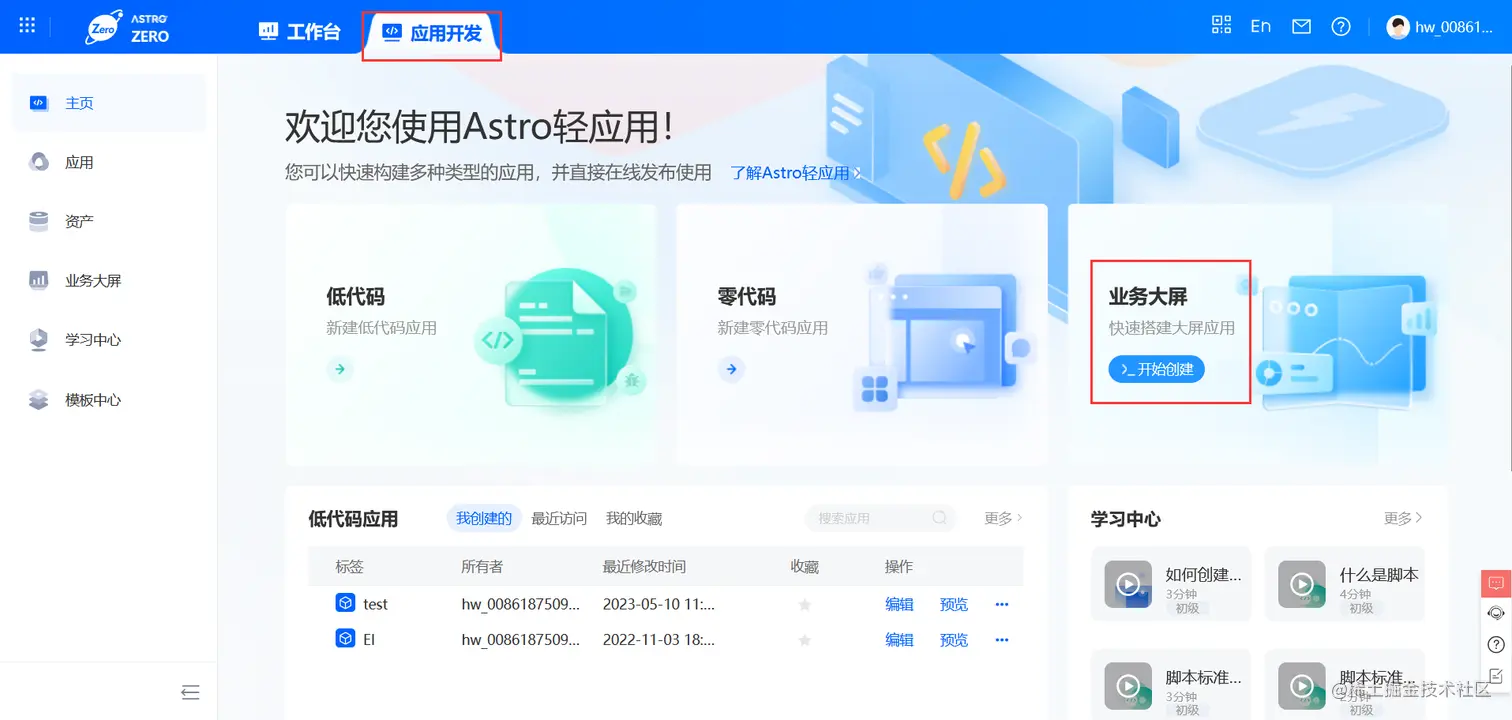The width and height of the screenshot is (1512, 720).
Task: Switch to the 工作台 tab
Action: [299, 31]
